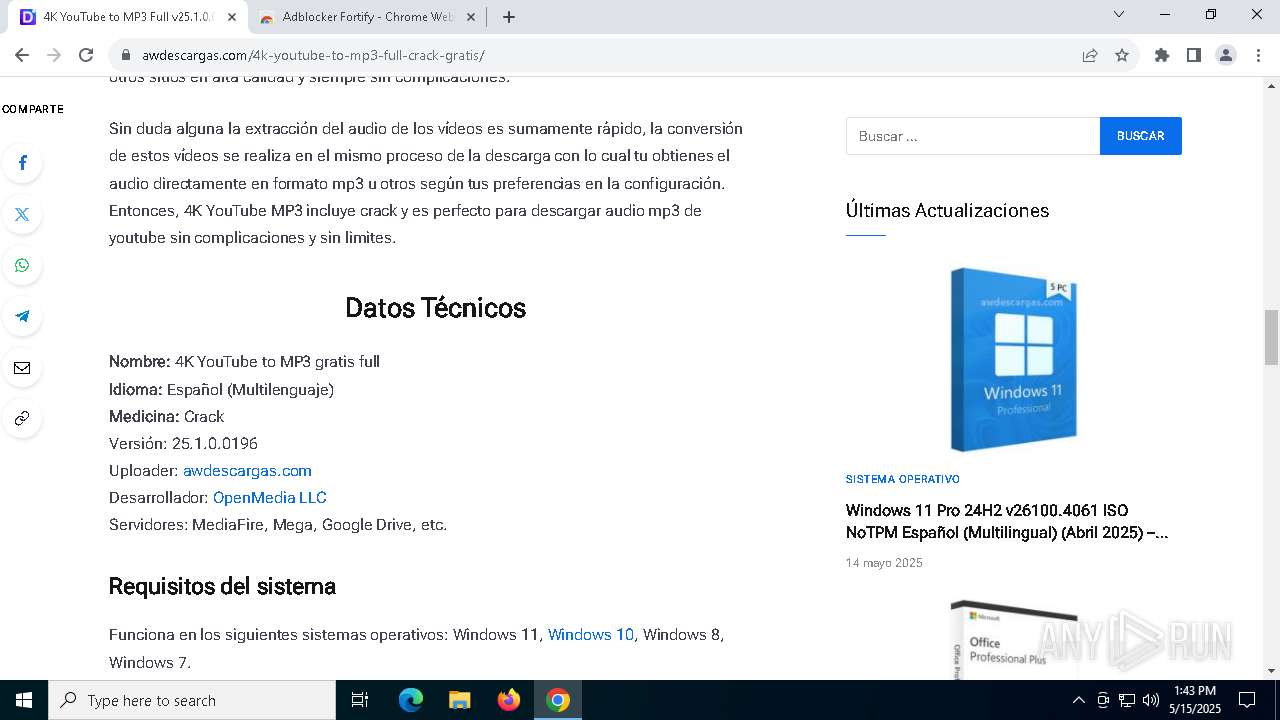Open File Explorer from the taskbar
Screen dimensions: 1280x720
point(459,700)
